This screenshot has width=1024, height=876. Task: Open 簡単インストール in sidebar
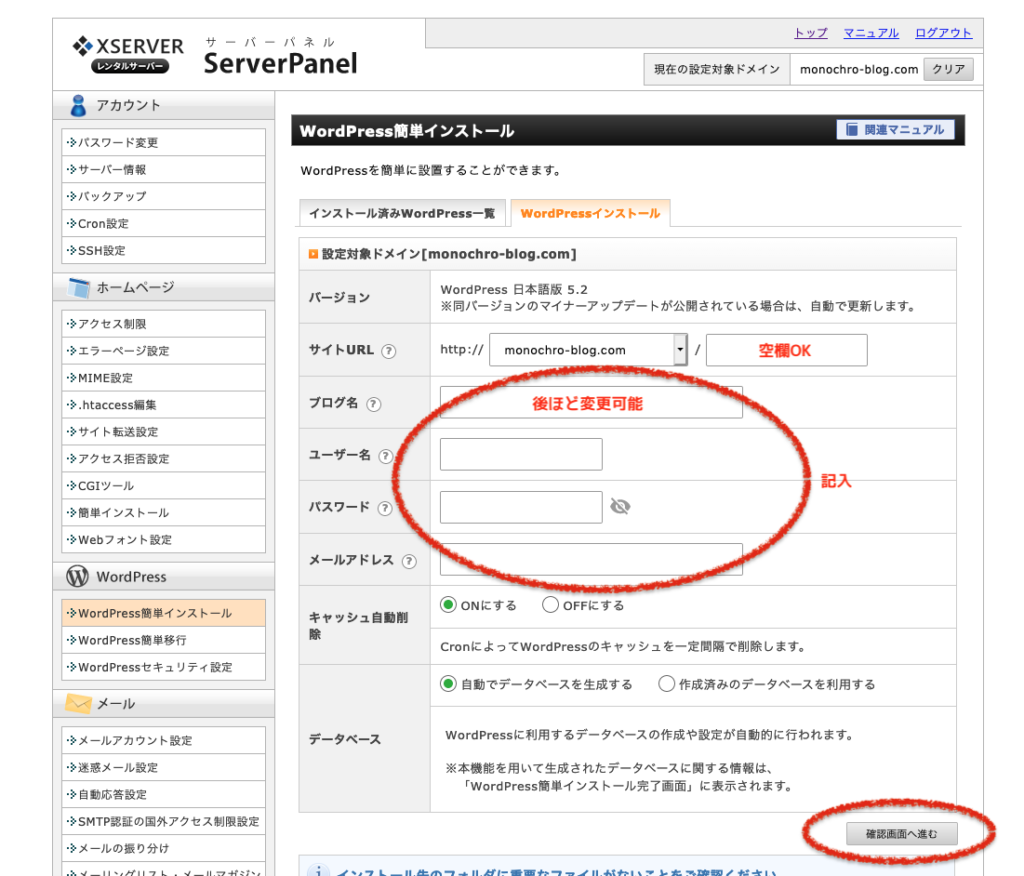click(163, 513)
